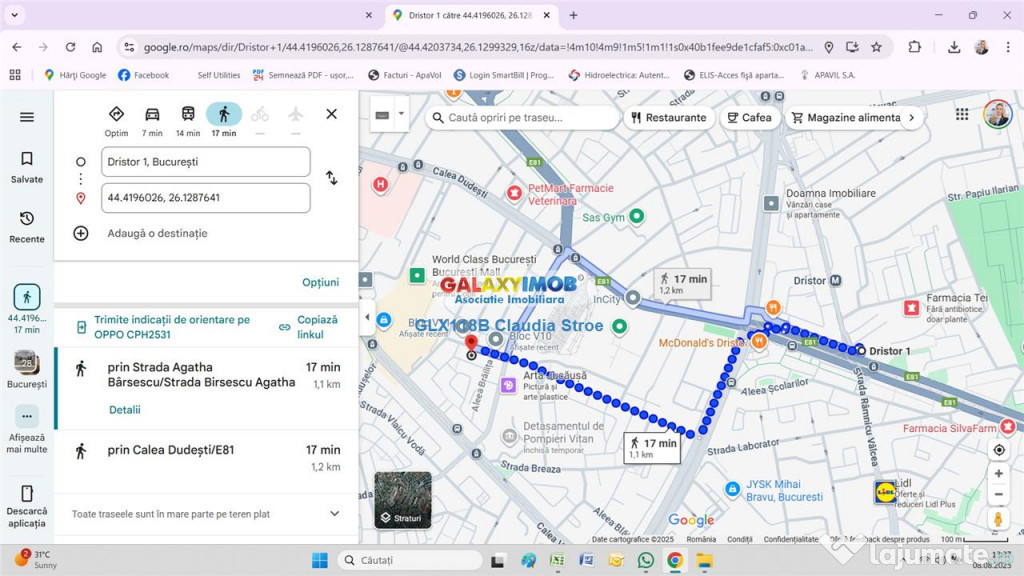Select walking mode, 17 min
The image size is (1024, 576).
[224, 121]
